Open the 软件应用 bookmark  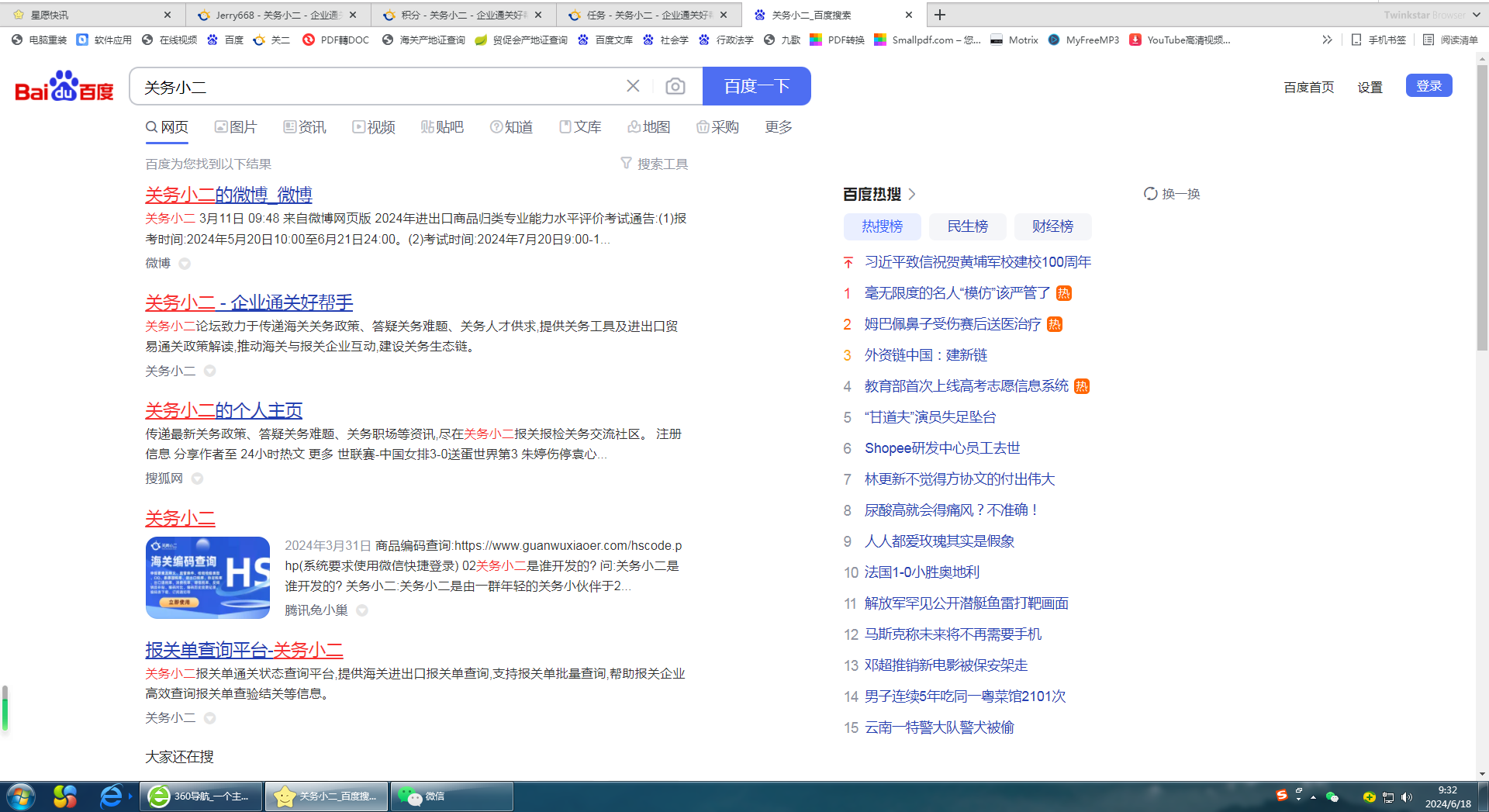coord(105,40)
